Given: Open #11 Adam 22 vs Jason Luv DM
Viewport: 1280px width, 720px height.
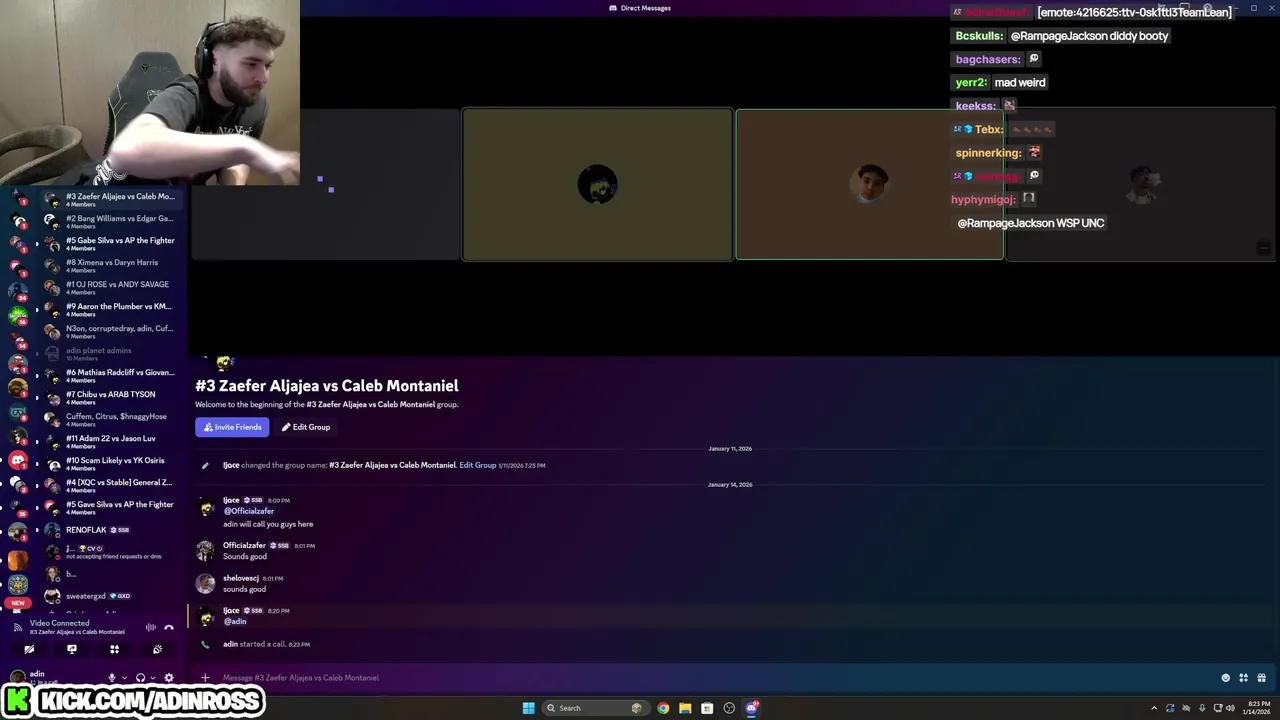Looking at the screenshot, I should click(x=112, y=442).
